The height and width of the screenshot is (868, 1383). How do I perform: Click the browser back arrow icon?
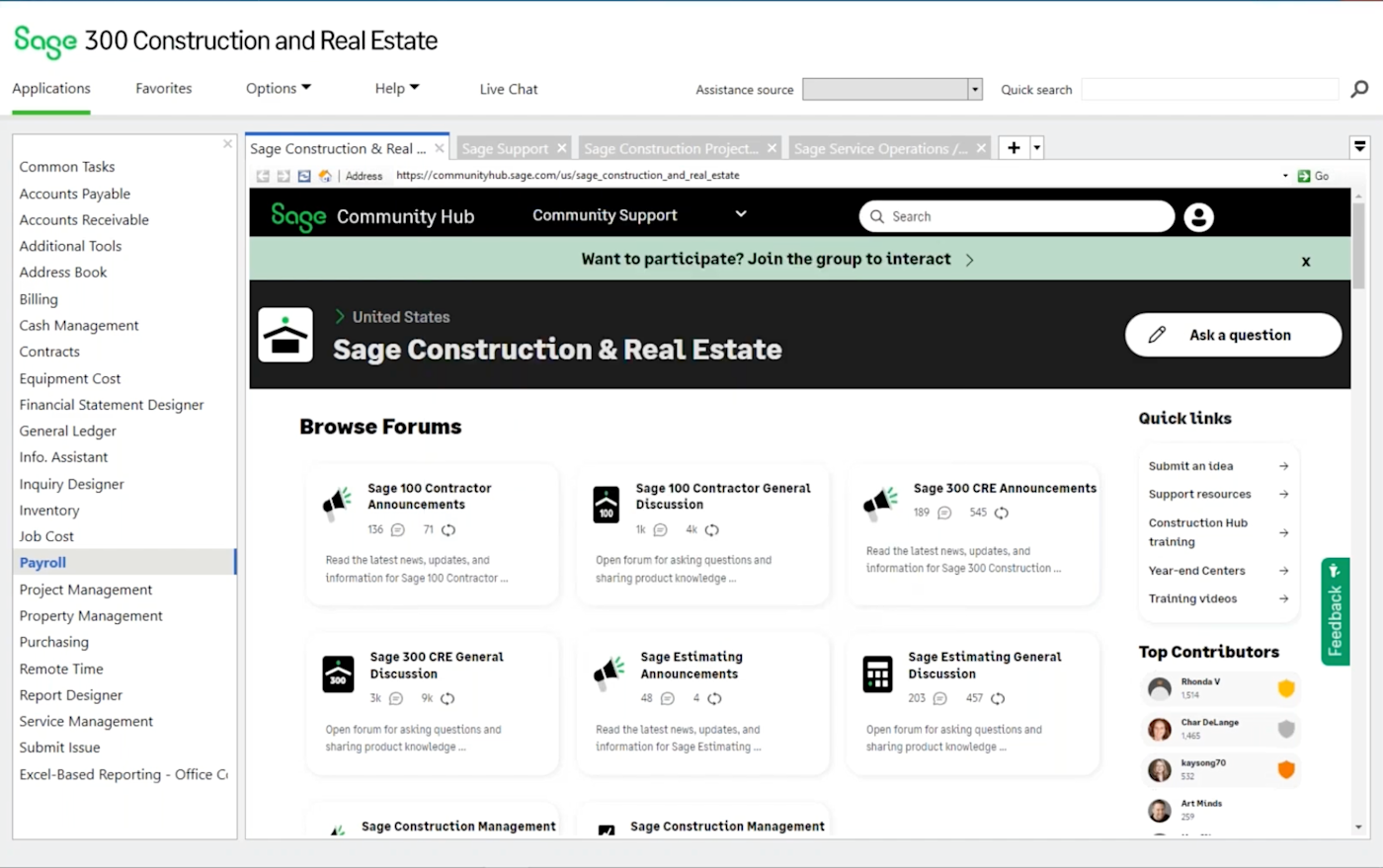pos(263,176)
